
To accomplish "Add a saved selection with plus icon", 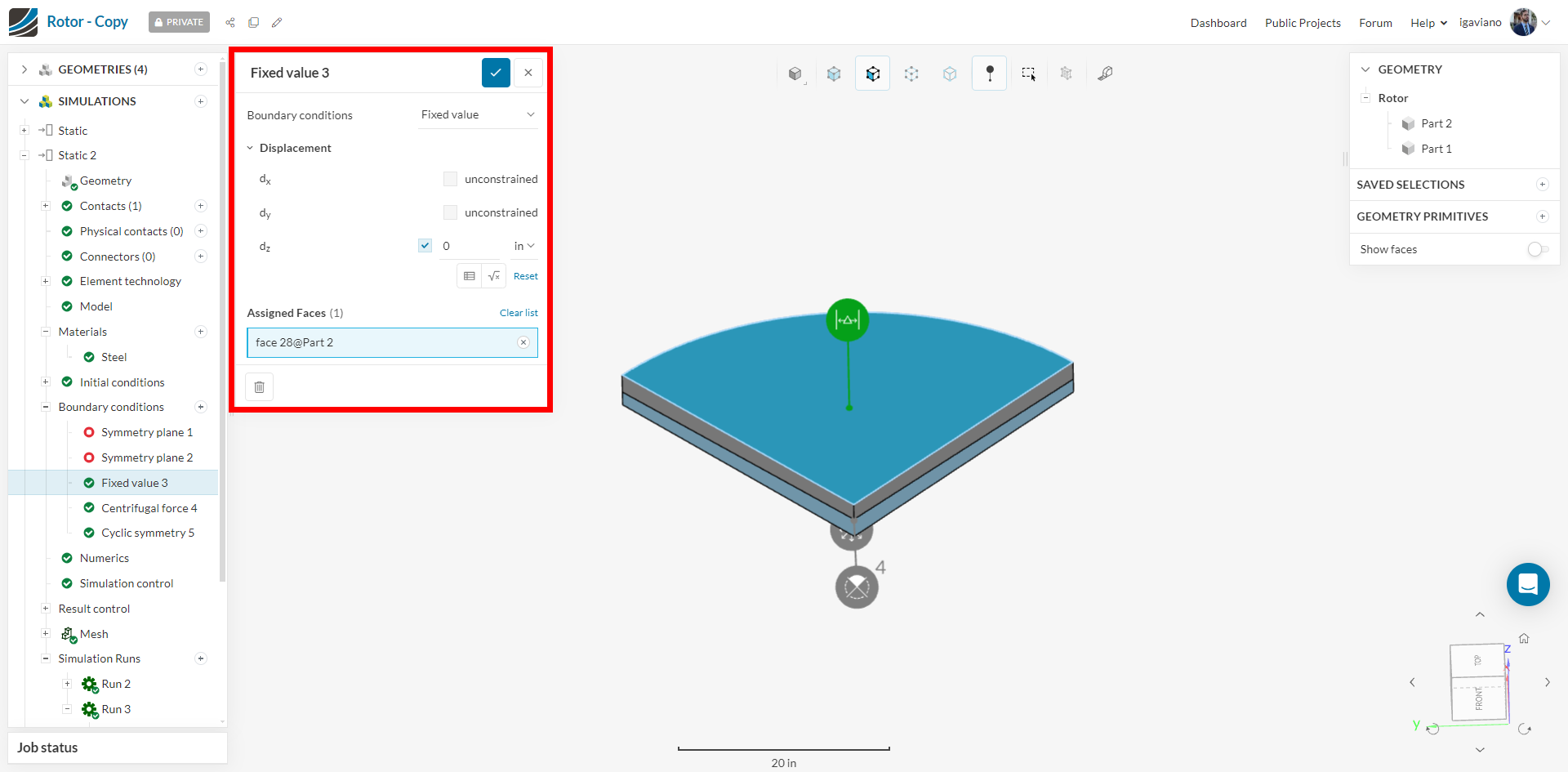I will (x=1543, y=185).
